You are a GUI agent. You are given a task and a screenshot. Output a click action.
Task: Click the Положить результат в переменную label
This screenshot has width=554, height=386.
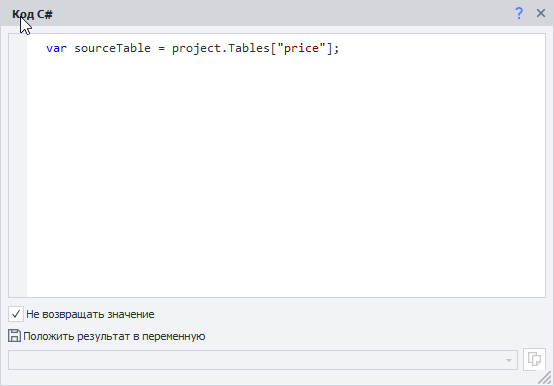click(x=114, y=336)
